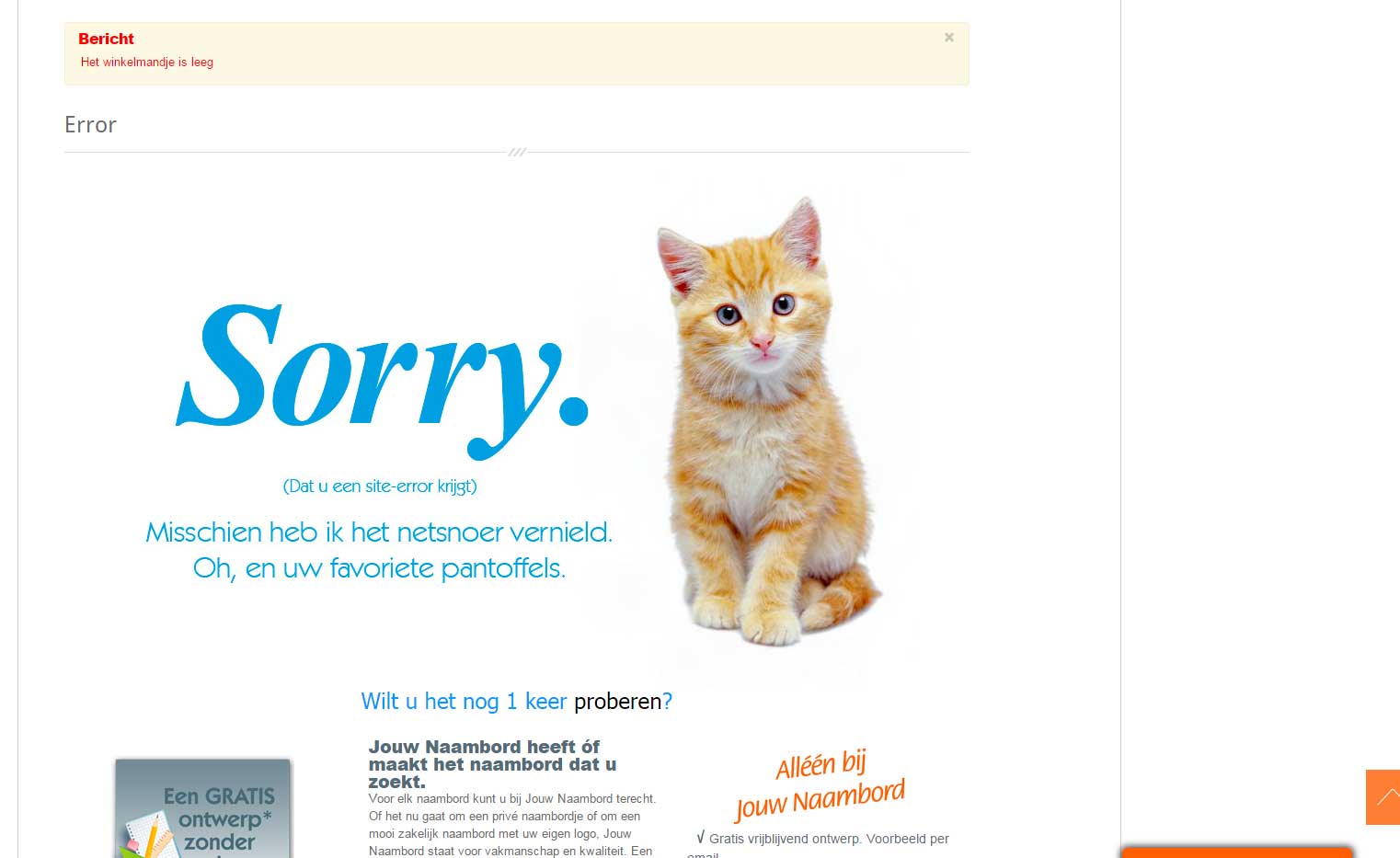
Task: Click the red 'Bericht' alert title
Action: (106, 39)
